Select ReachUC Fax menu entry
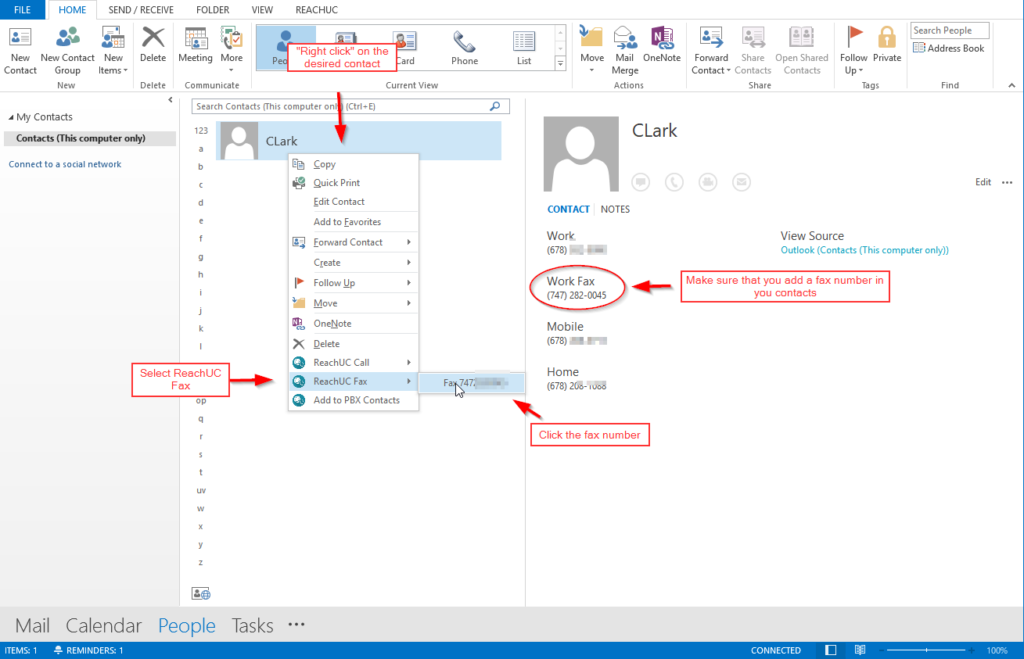Image resolution: width=1024 pixels, height=659 pixels. (353, 381)
